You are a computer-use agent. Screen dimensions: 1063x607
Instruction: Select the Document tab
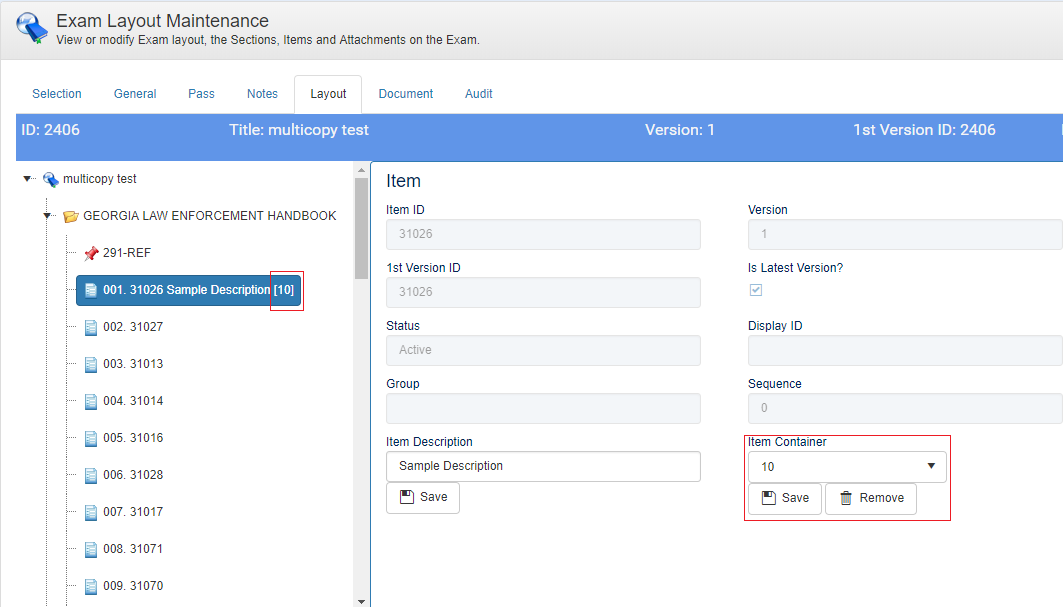[x=405, y=94]
